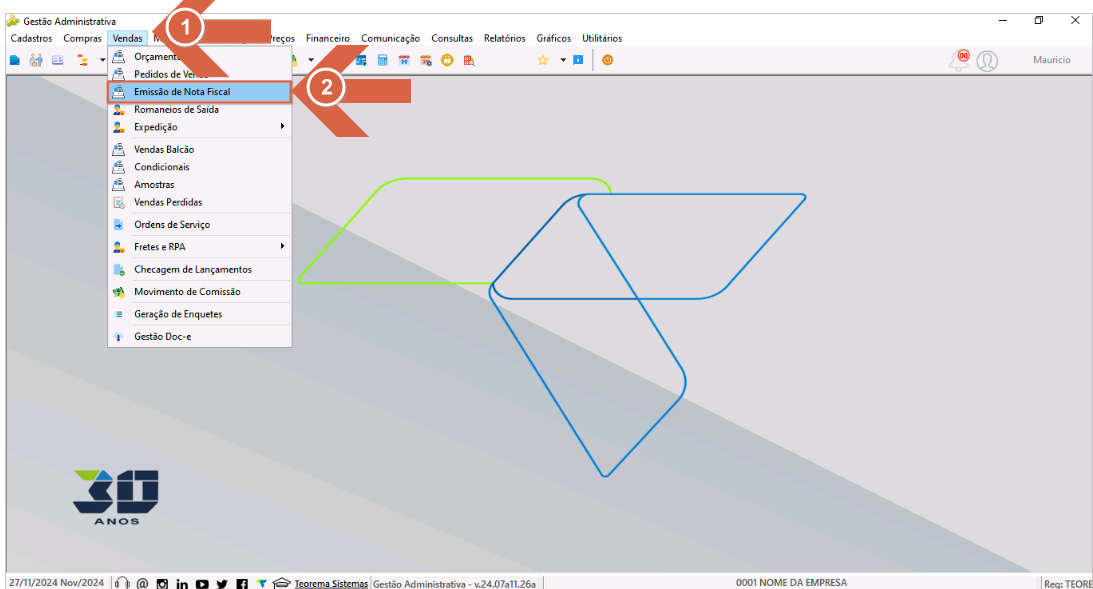This screenshot has width=1093, height=589.
Task: Click the dropdown arrow left of table icon
Action: click(311, 60)
